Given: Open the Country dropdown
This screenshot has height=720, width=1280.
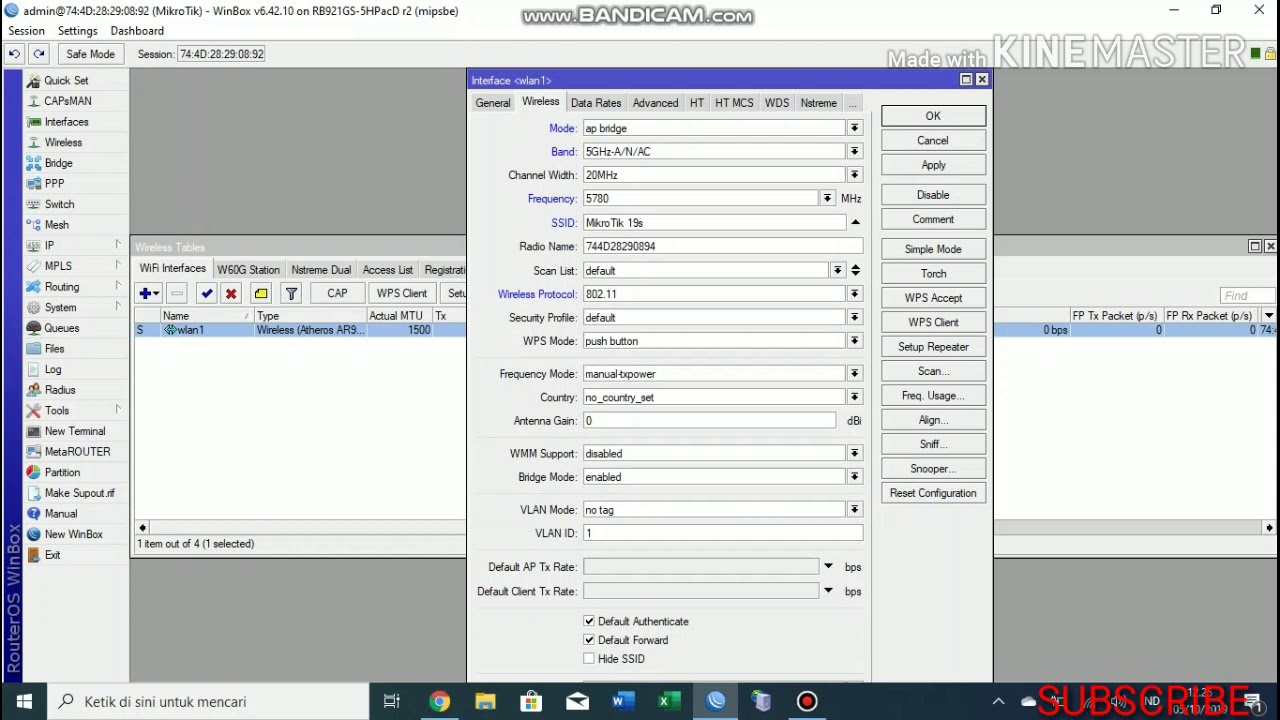Looking at the screenshot, I should coord(854,397).
